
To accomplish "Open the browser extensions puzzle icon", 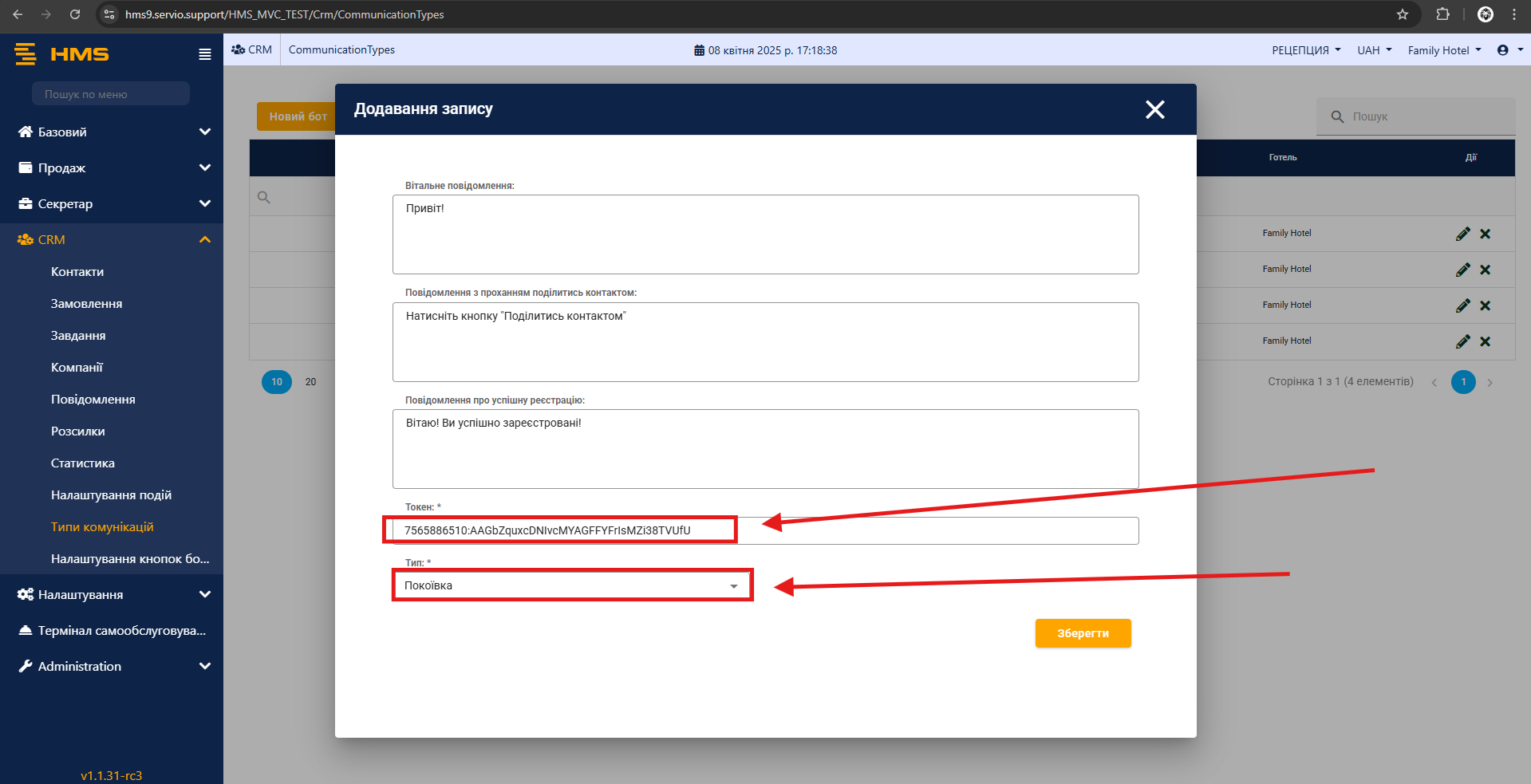I will click(1442, 14).
